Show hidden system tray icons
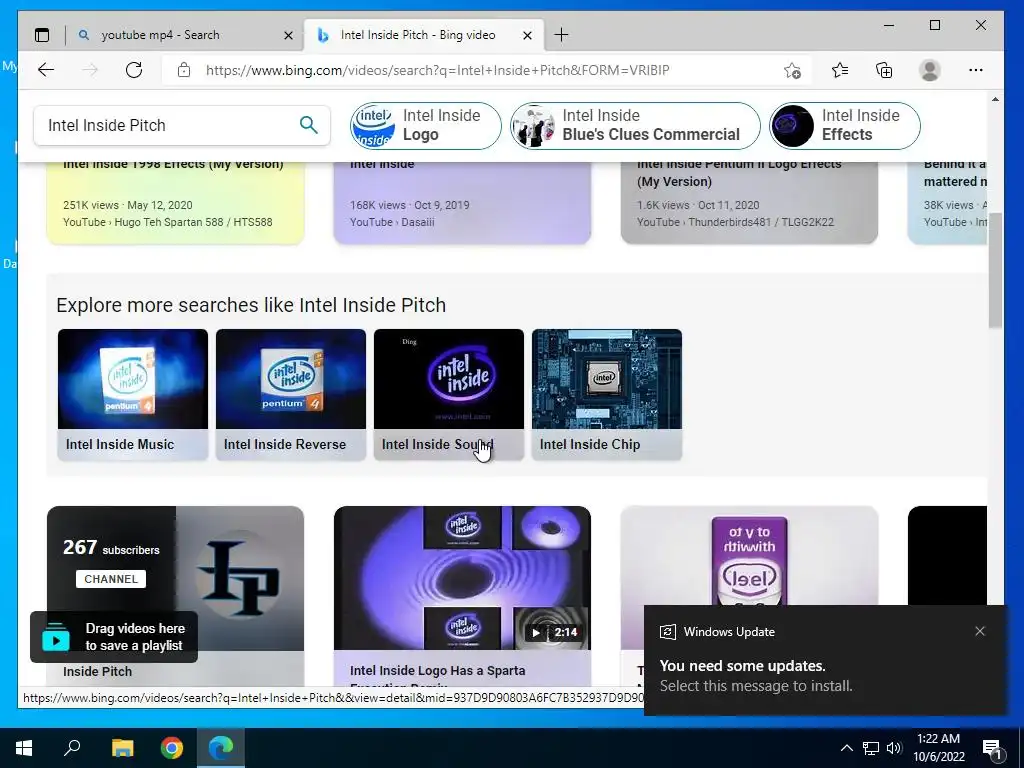The image size is (1024, 768). (846, 748)
